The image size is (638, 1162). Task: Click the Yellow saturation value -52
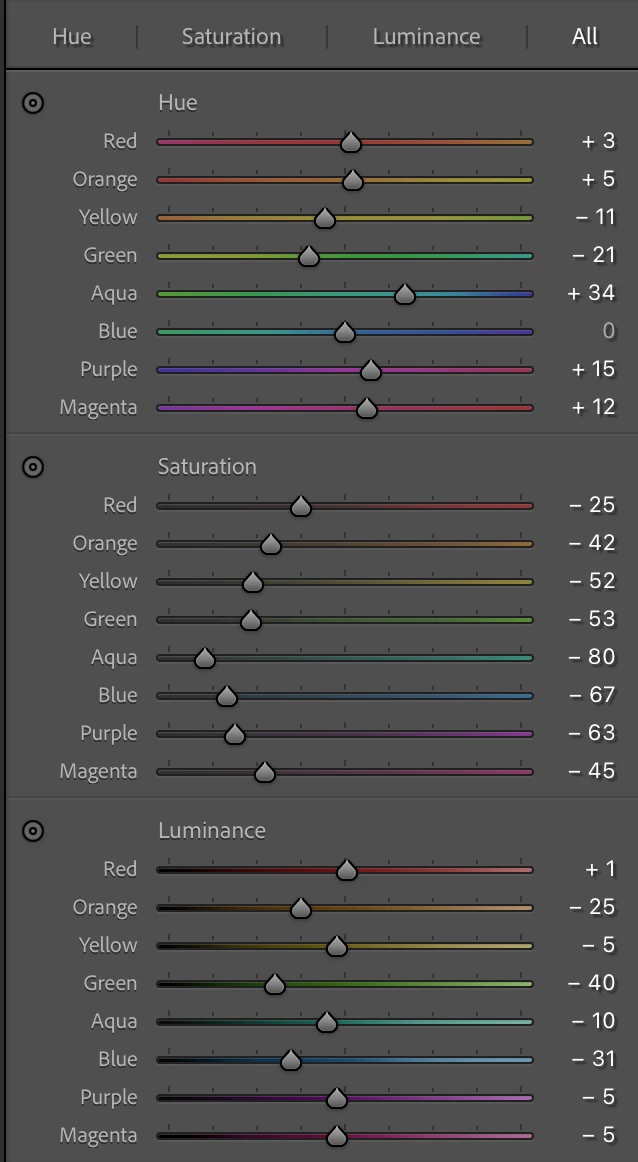(x=592, y=581)
